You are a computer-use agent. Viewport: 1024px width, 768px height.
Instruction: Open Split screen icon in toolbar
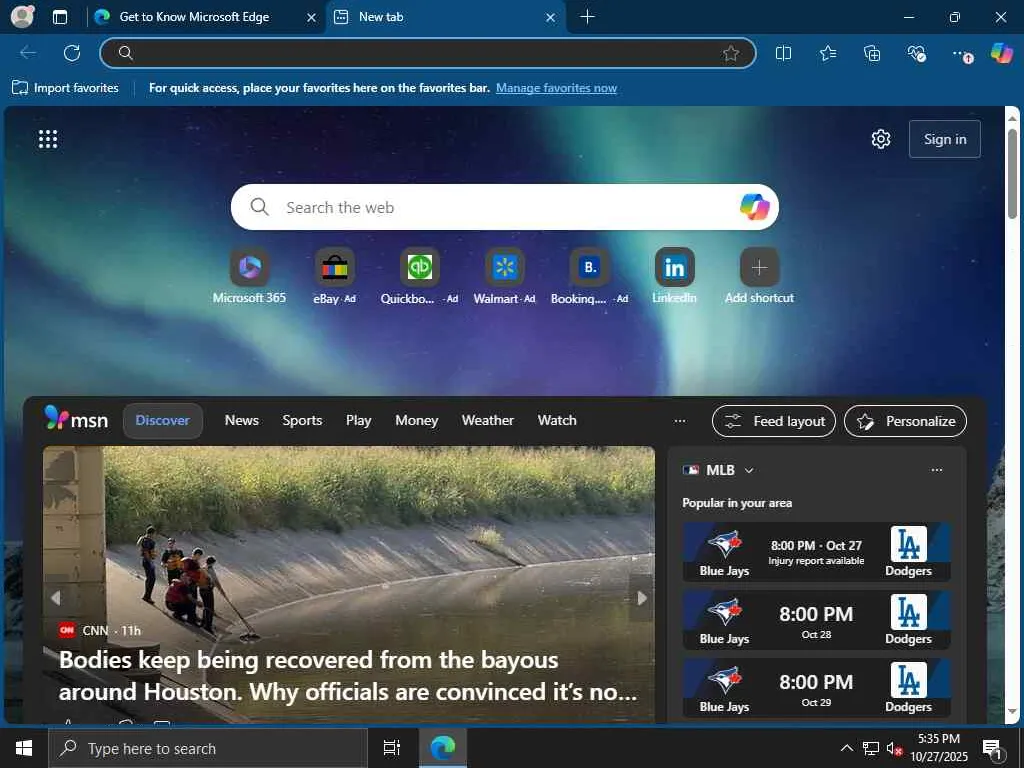tap(783, 53)
